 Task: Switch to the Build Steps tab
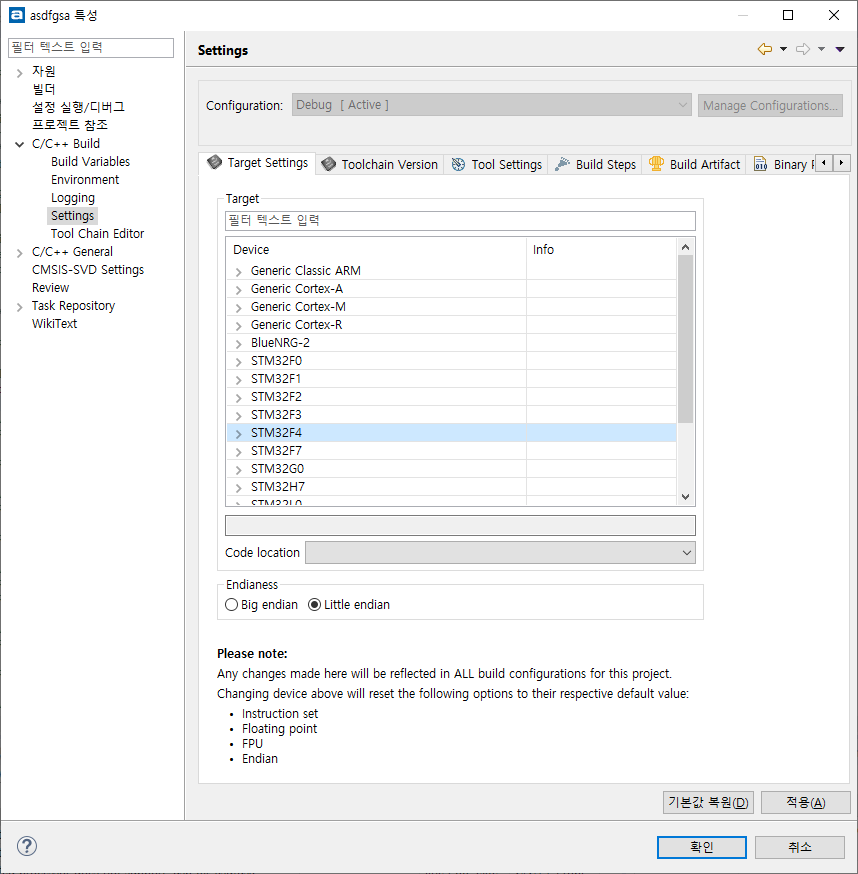(x=595, y=164)
